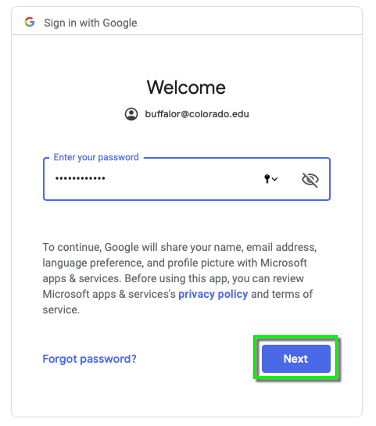
Task: Focus the Enter your password field
Action: click(x=187, y=179)
